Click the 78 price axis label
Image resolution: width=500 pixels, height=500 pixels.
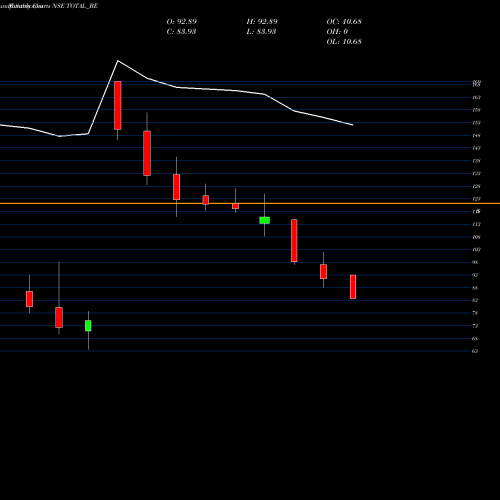pos(475,313)
